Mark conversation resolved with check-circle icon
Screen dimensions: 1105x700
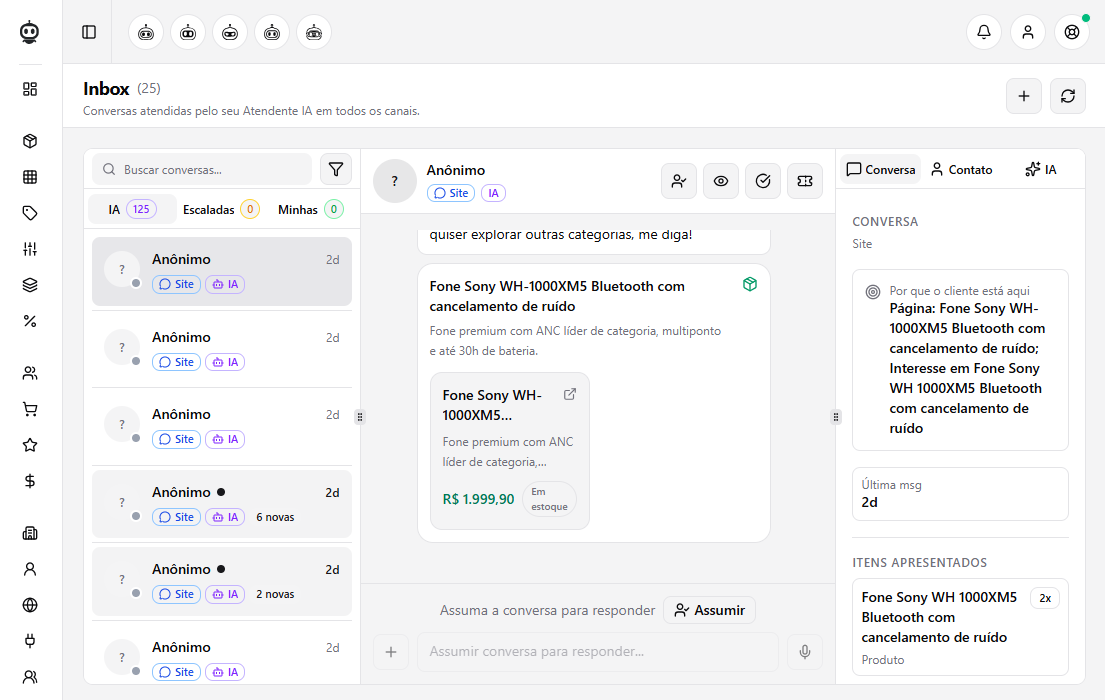click(763, 181)
